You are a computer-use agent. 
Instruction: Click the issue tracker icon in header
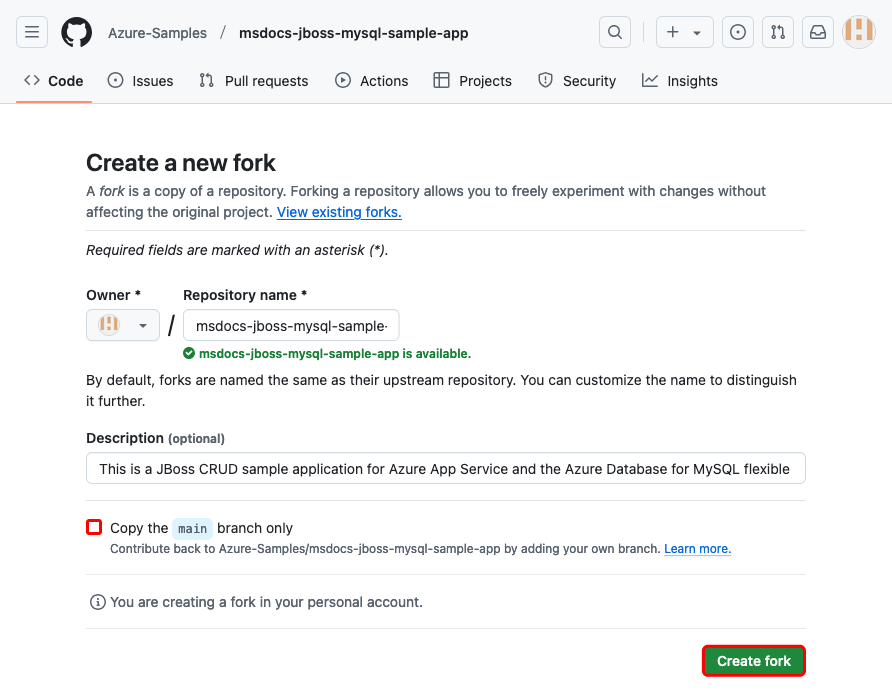click(x=738, y=31)
